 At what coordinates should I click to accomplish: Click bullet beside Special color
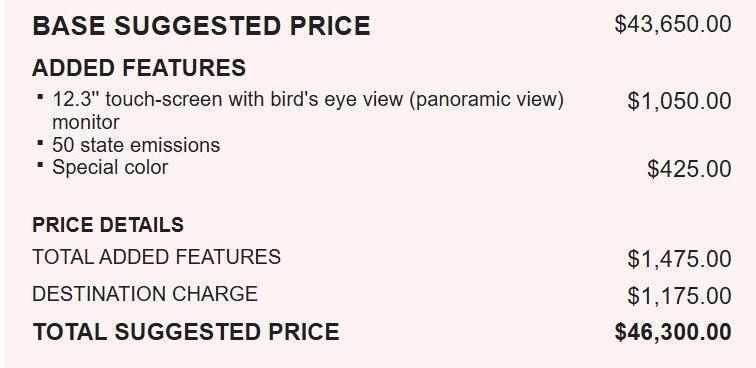[x=40, y=165]
